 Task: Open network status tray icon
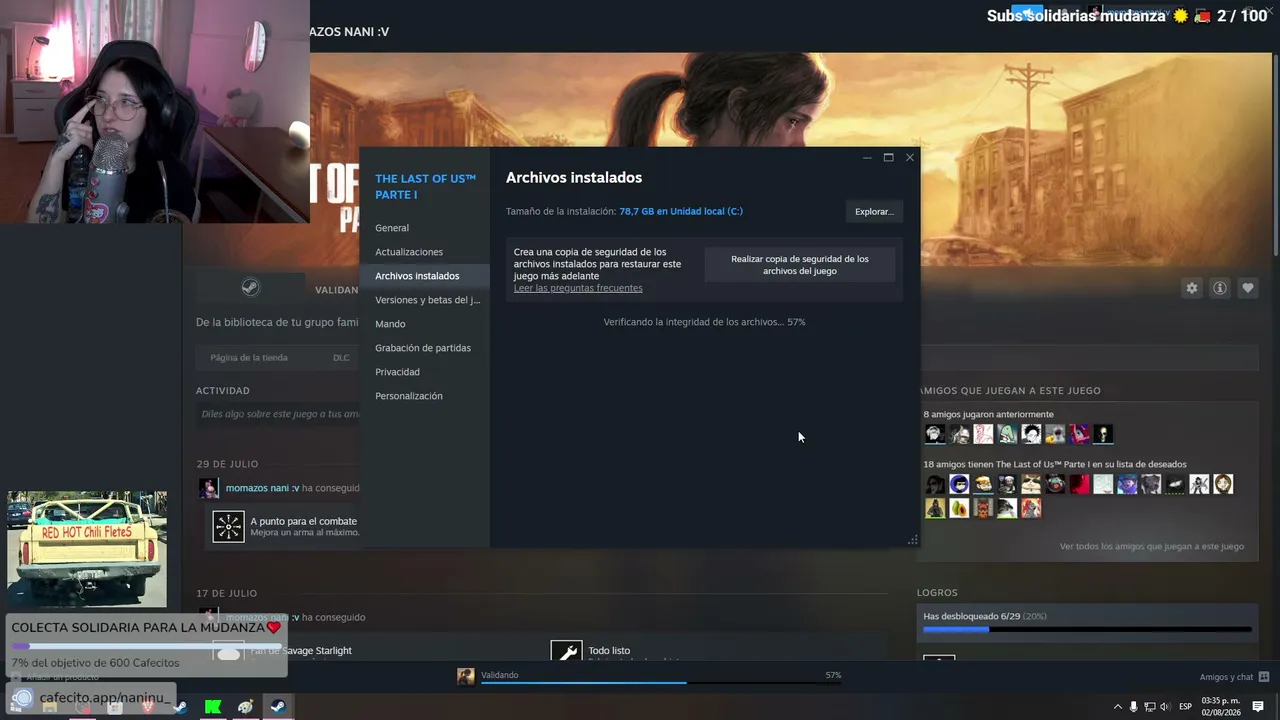[x=1149, y=707]
